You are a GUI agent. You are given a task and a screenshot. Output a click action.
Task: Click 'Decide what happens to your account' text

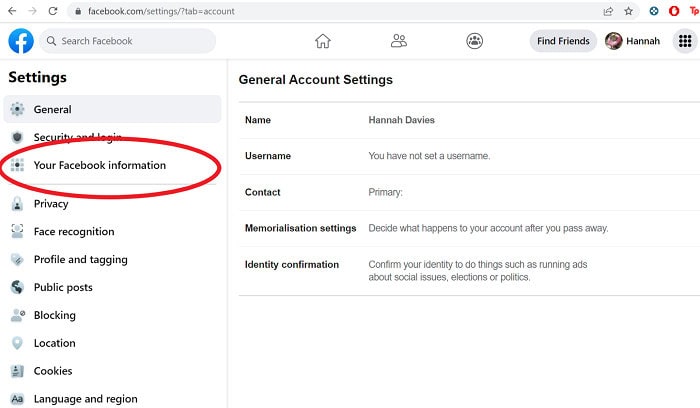pyautogui.click(x=488, y=228)
